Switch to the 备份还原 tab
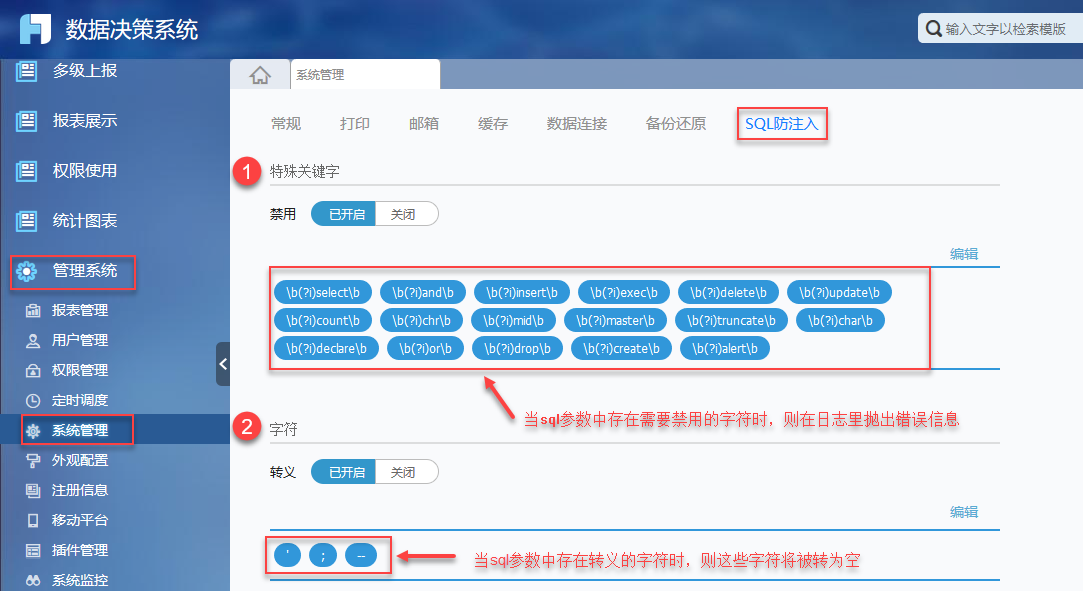Viewport: 1083px width, 591px height. pyautogui.click(x=675, y=124)
